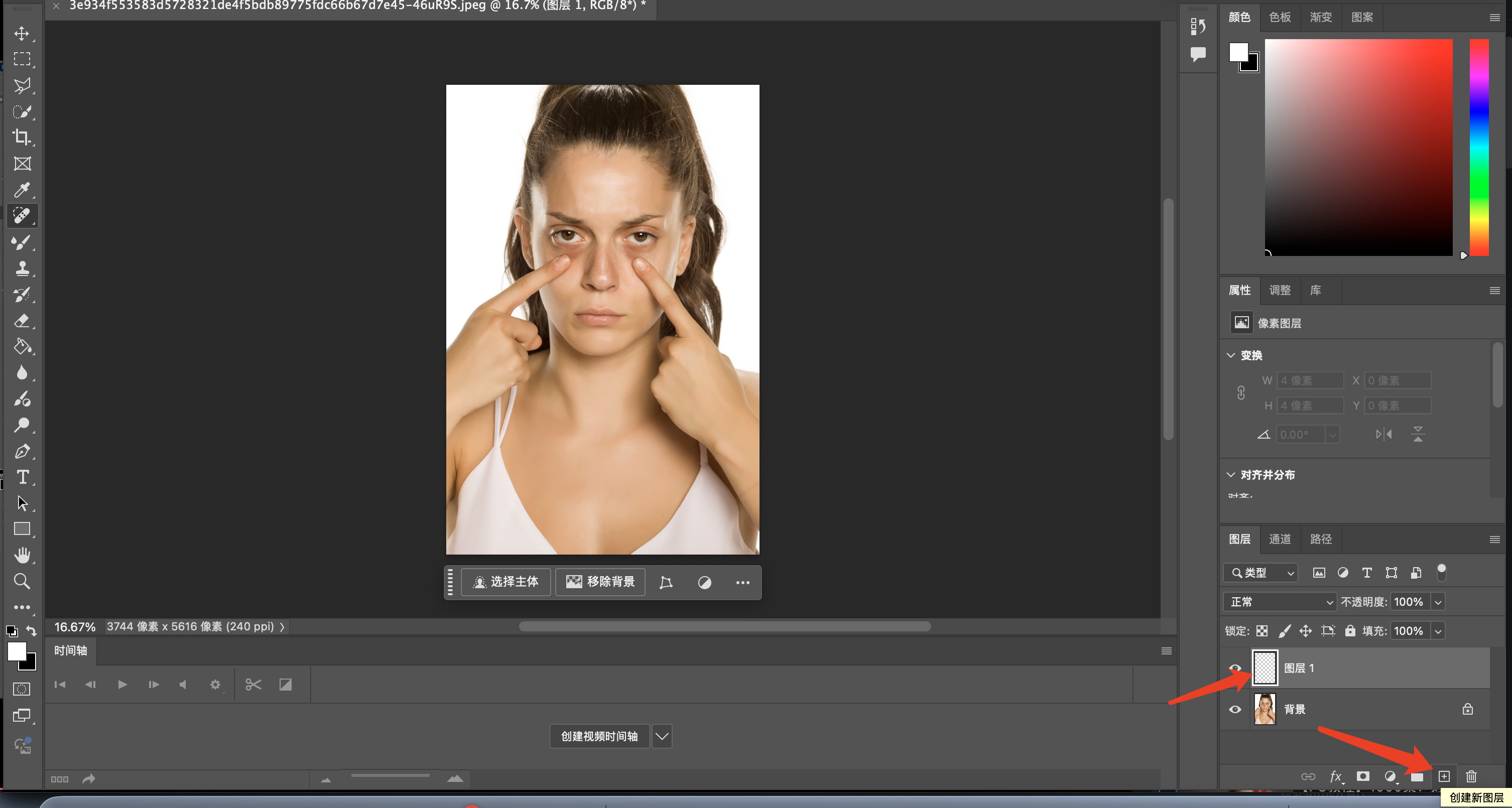This screenshot has height=808, width=1512.
Task: Open the 不透明度 opacity dropdown arrow
Action: coord(1438,602)
